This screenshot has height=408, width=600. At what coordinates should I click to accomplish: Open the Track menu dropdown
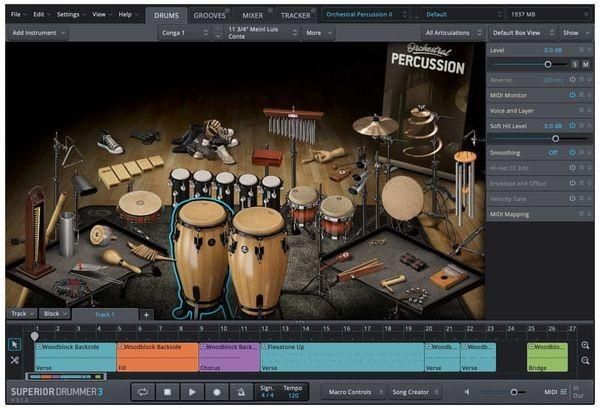(x=22, y=314)
